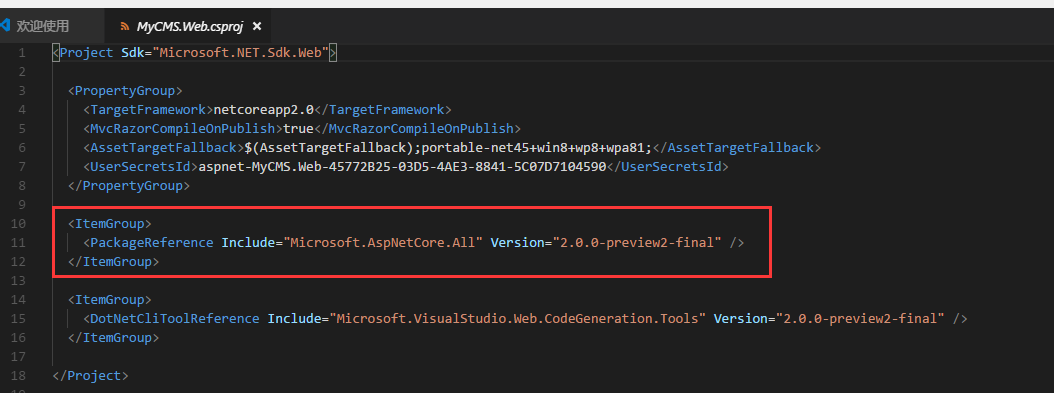The width and height of the screenshot is (1054, 393).
Task: Click the closing PropertyGroup tag
Action: point(129,185)
